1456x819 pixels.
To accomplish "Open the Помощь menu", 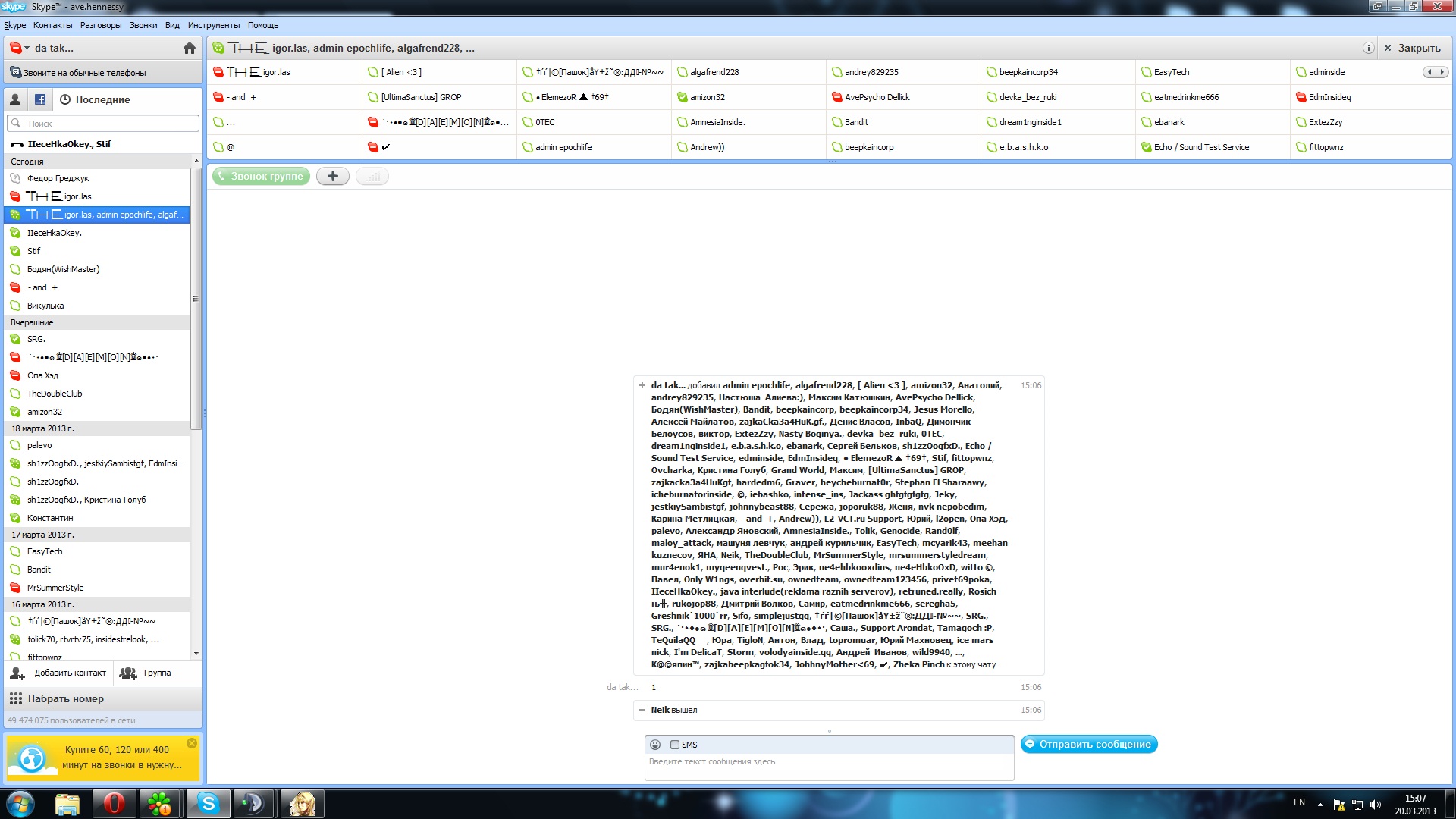I will coord(263,25).
